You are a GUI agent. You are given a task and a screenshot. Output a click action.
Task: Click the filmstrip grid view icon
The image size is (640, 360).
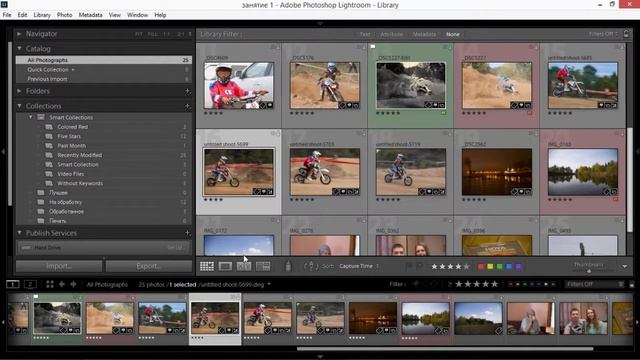[x=50, y=284]
